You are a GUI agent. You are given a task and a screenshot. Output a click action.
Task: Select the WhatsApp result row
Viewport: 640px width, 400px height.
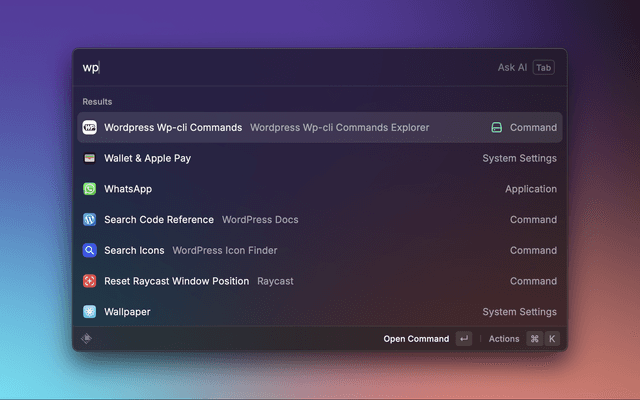coord(320,189)
